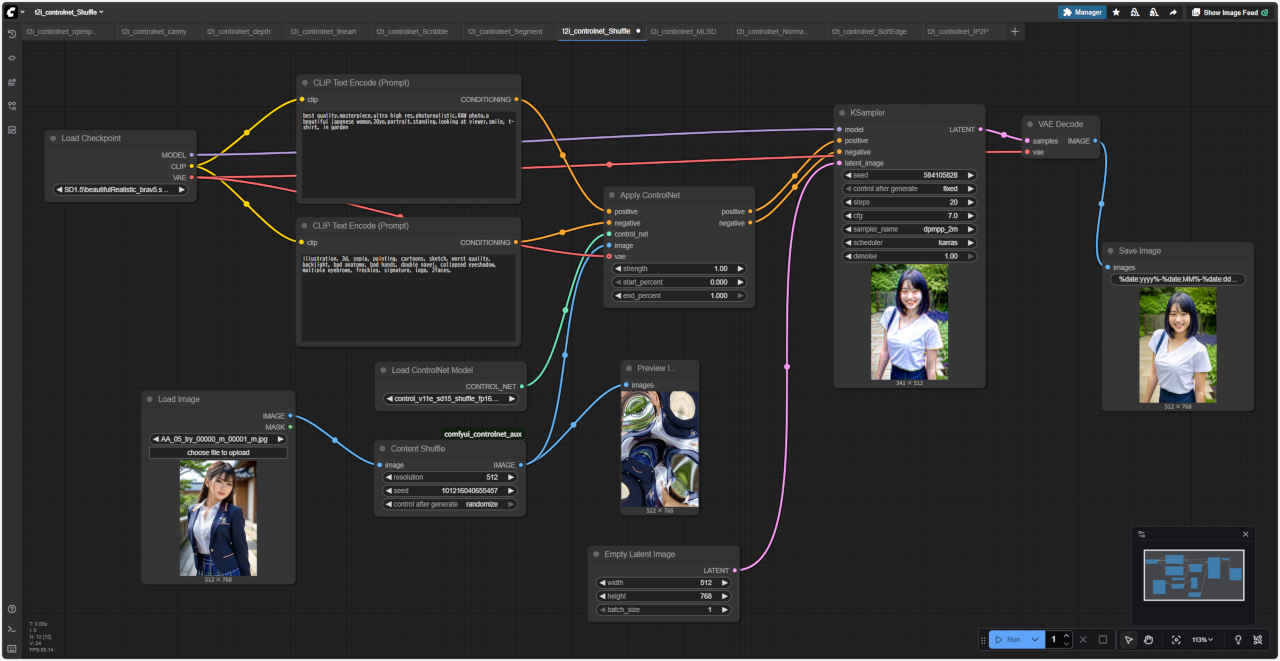Open the Run button dropdown arrow
Viewport: 1280px width, 661px height.
pyautogui.click(x=1036, y=640)
